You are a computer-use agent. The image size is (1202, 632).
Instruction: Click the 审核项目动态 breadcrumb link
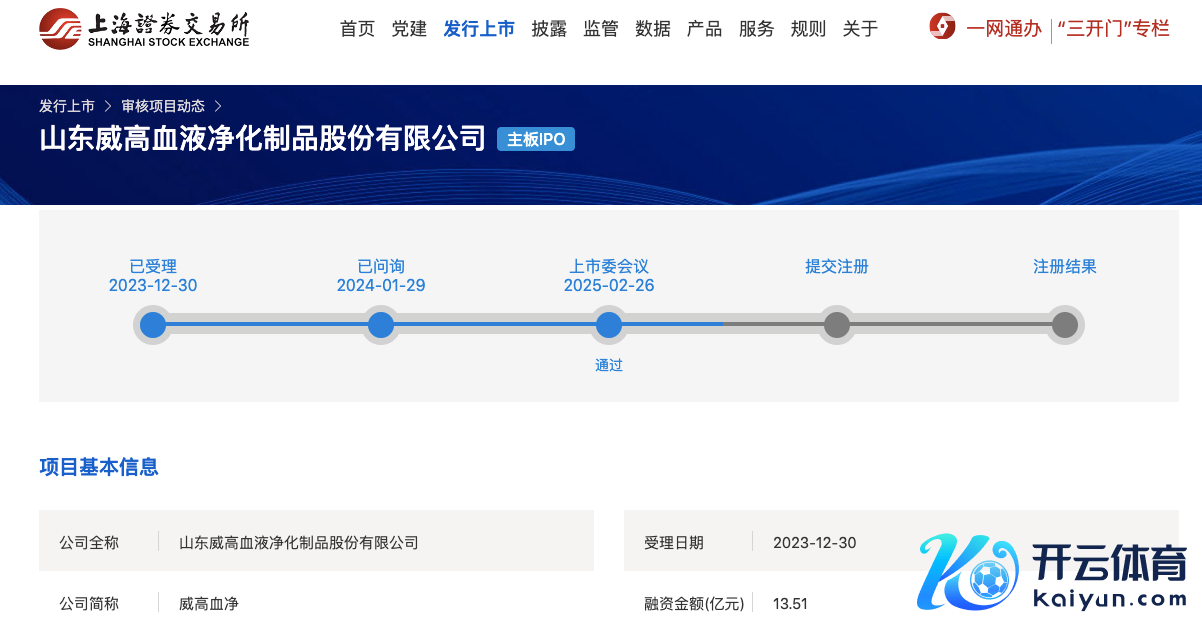[x=163, y=106]
